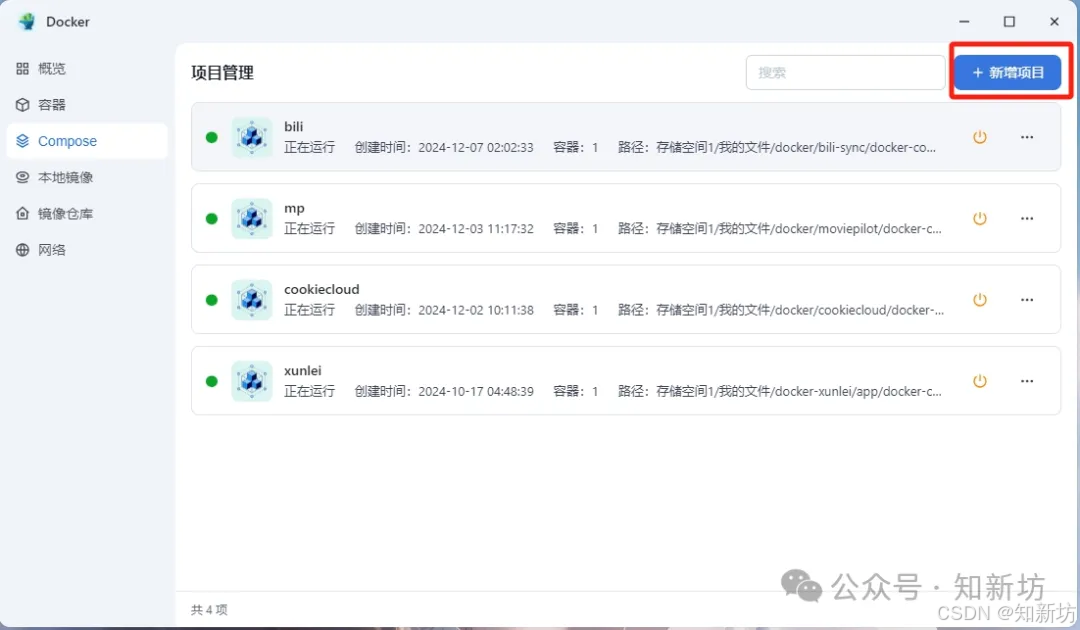Stop the bili project with power icon

tap(979, 137)
